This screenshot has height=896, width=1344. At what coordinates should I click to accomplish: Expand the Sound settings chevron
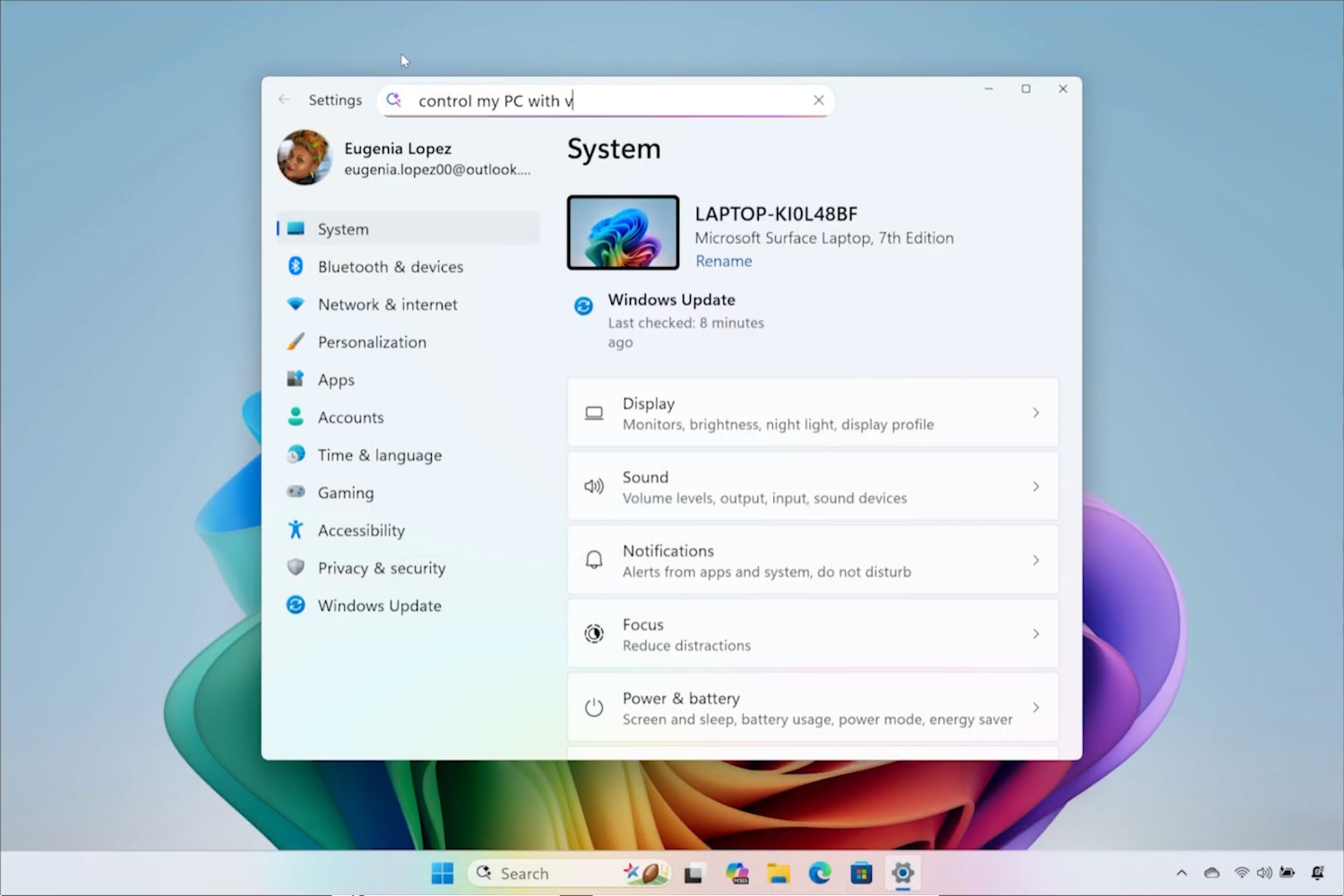pyautogui.click(x=1036, y=487)
